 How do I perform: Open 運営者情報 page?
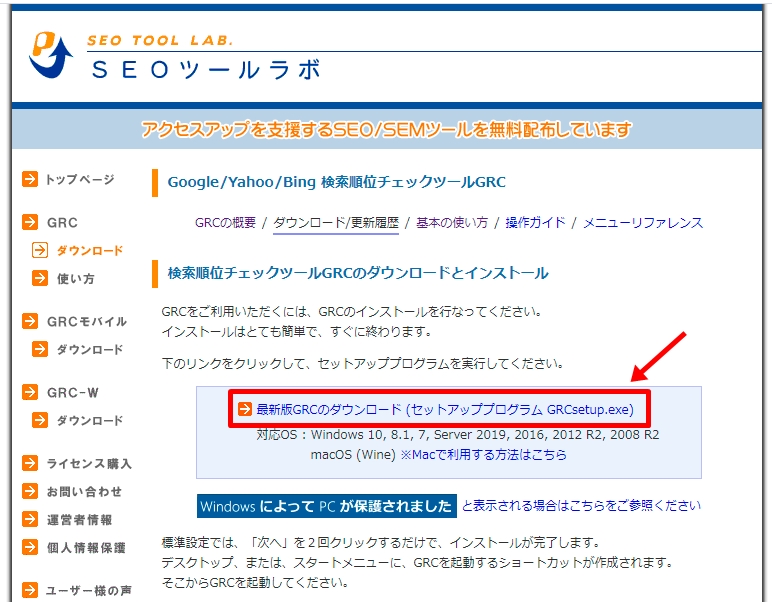click(x=80, y=519)
